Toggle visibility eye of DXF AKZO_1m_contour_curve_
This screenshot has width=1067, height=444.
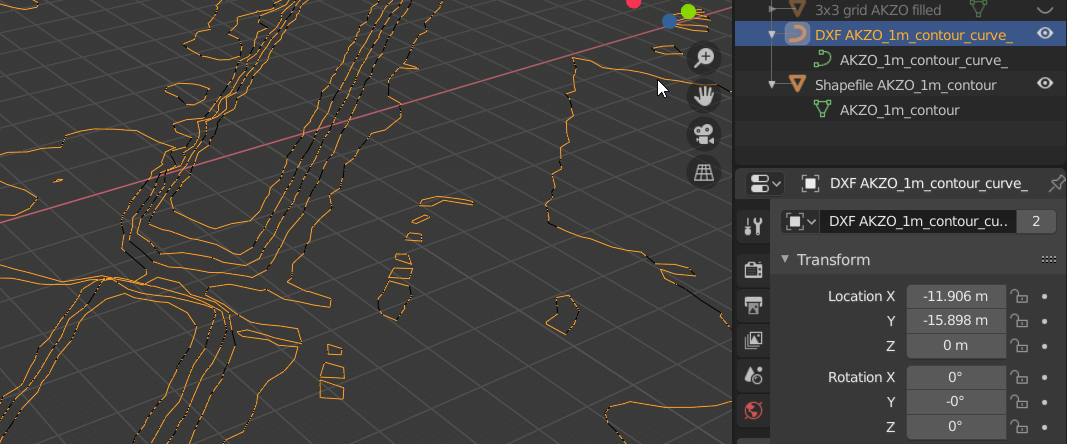point(1045,33)
